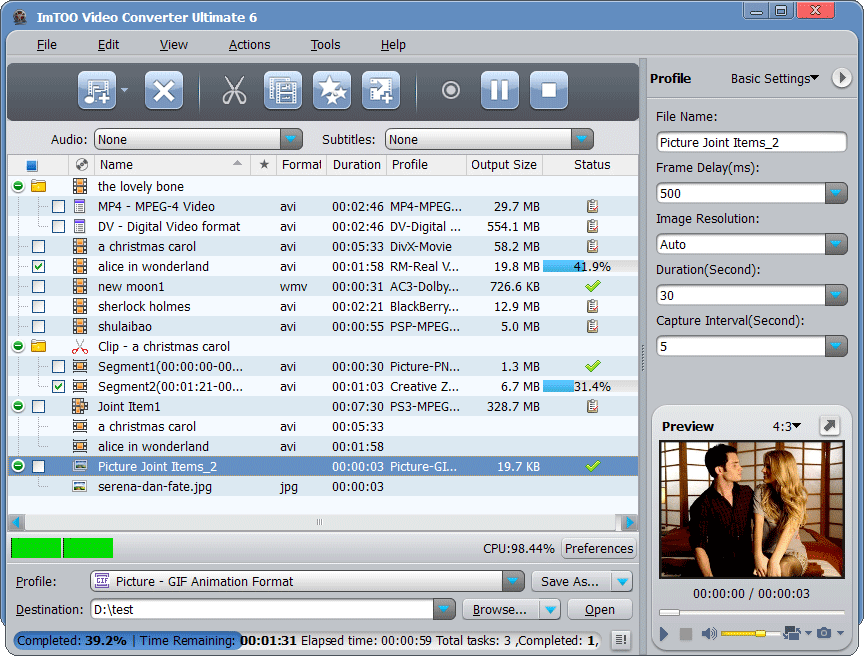Open the Help menu
The height and width of the screenshot is (656, 864).
click(x=393, y=45)
